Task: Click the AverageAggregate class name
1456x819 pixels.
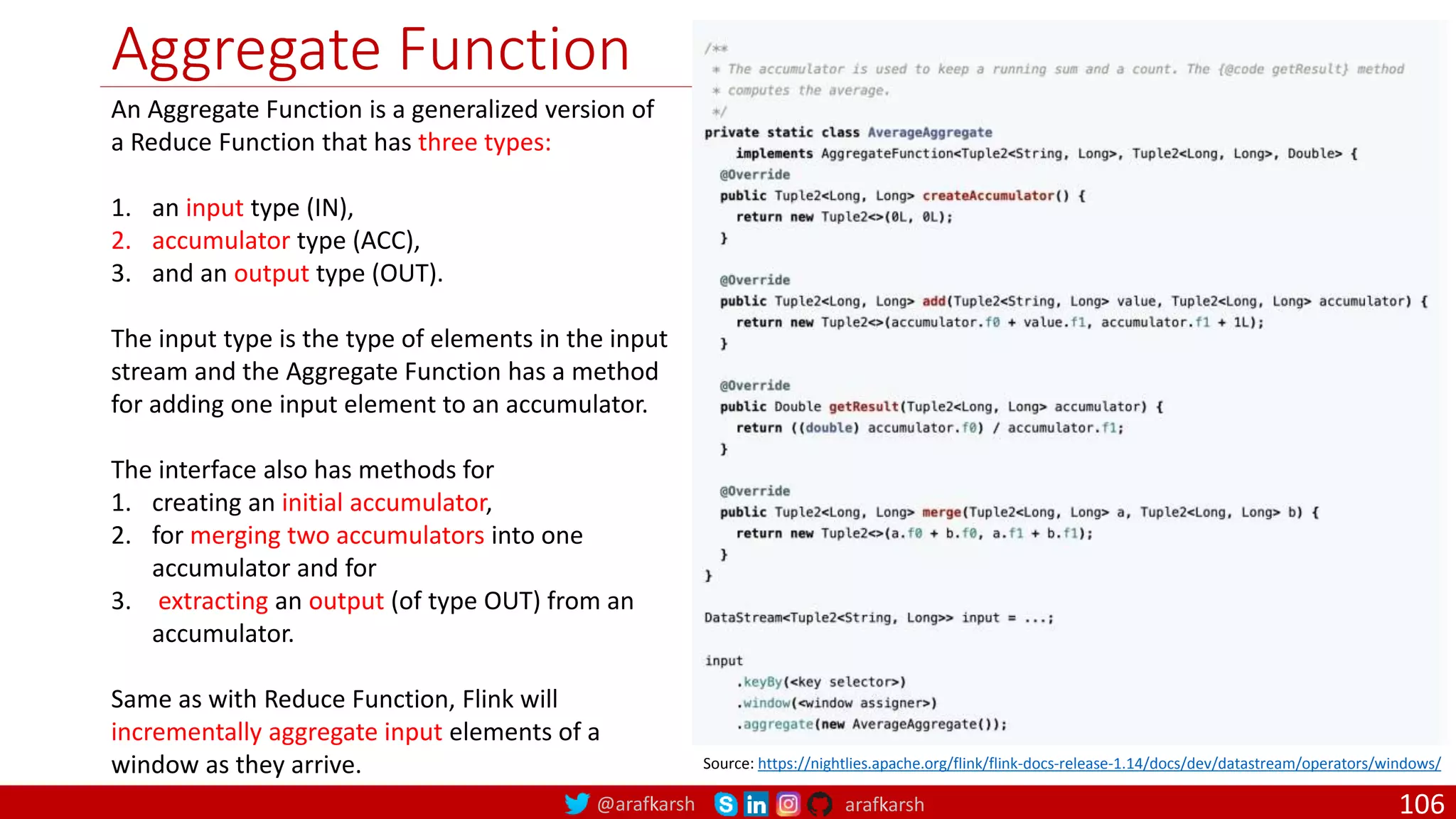Action: coord(929,132)
